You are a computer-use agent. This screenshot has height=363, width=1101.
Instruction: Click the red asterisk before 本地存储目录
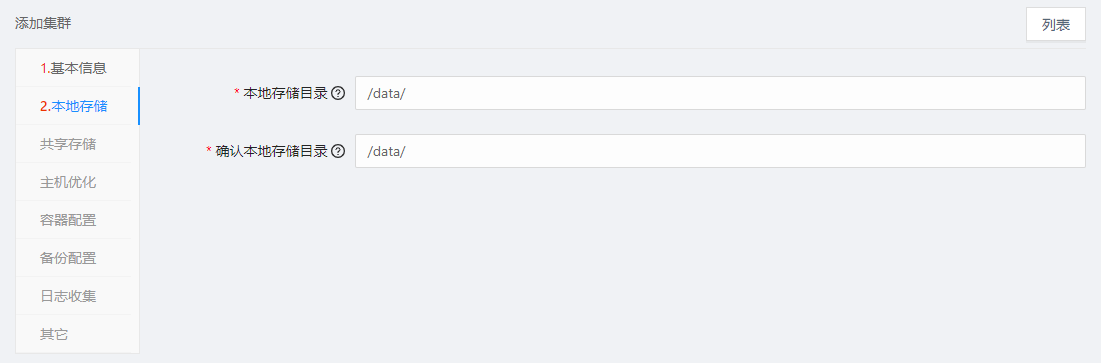237,92
